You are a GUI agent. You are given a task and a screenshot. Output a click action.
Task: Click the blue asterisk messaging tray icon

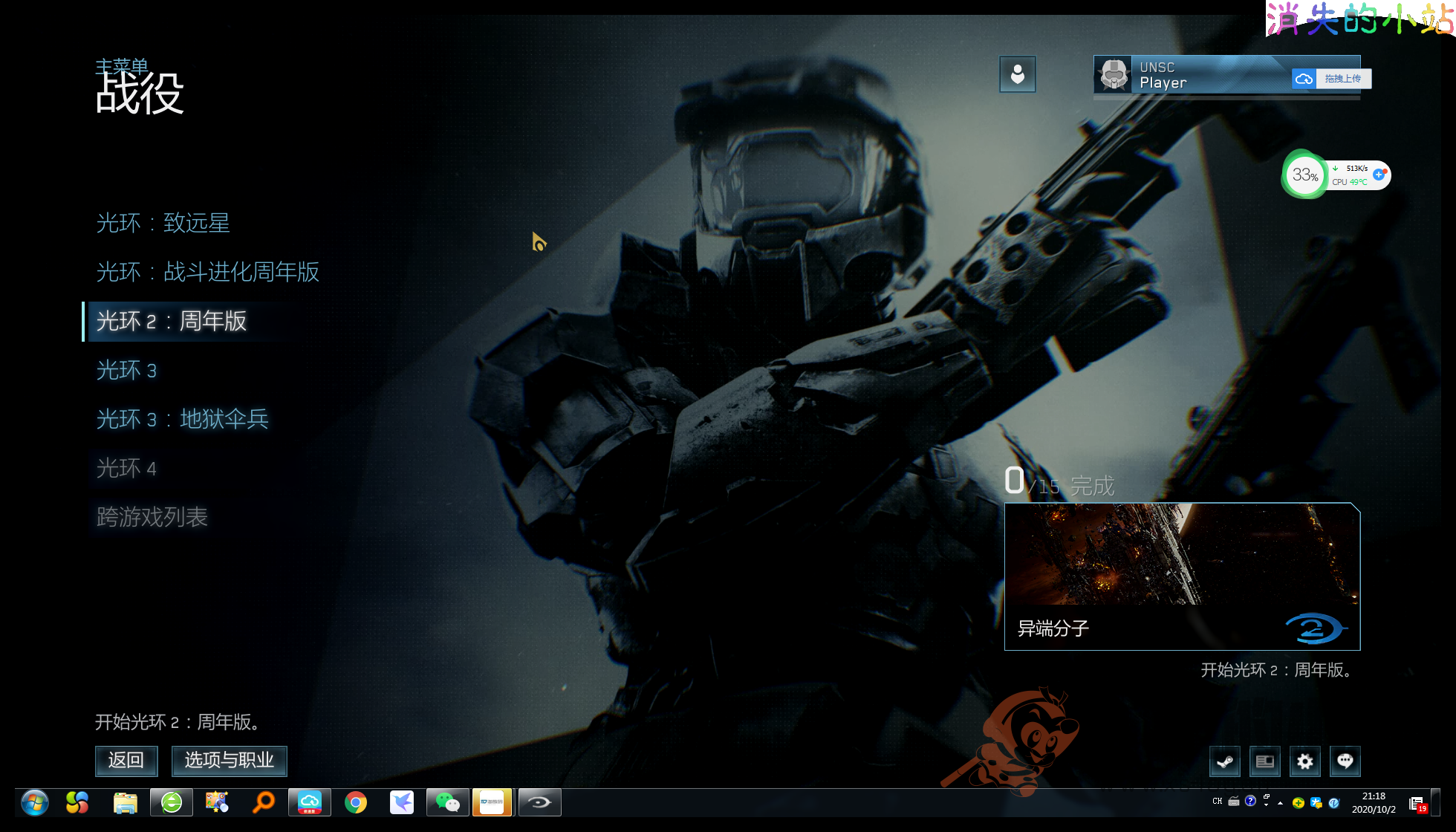pos(1316,803)
